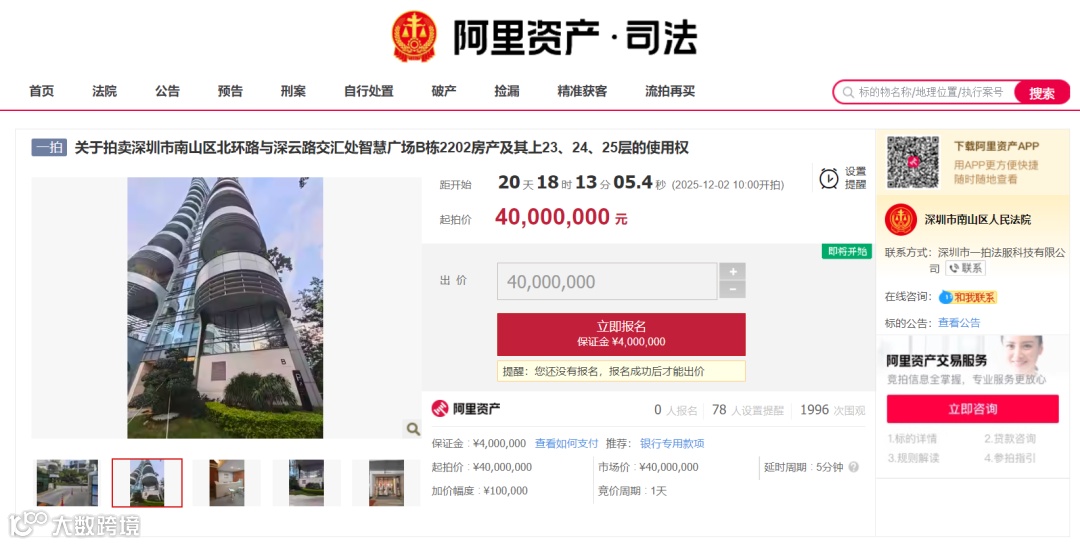Image resolution: width=1080 pixels, height=545 pixels.
Task: Select fifth thumbnail of entrance doors
Action: pyautogui.click(x=386, y=483)
